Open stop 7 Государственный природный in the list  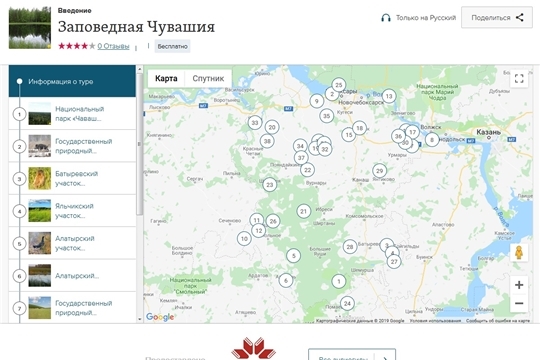[x=72, y=308]
